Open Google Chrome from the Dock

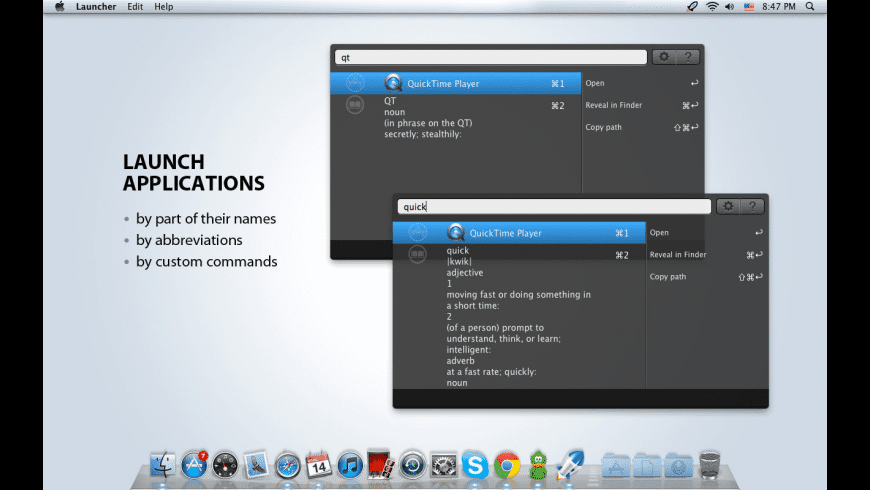[507, 465]
